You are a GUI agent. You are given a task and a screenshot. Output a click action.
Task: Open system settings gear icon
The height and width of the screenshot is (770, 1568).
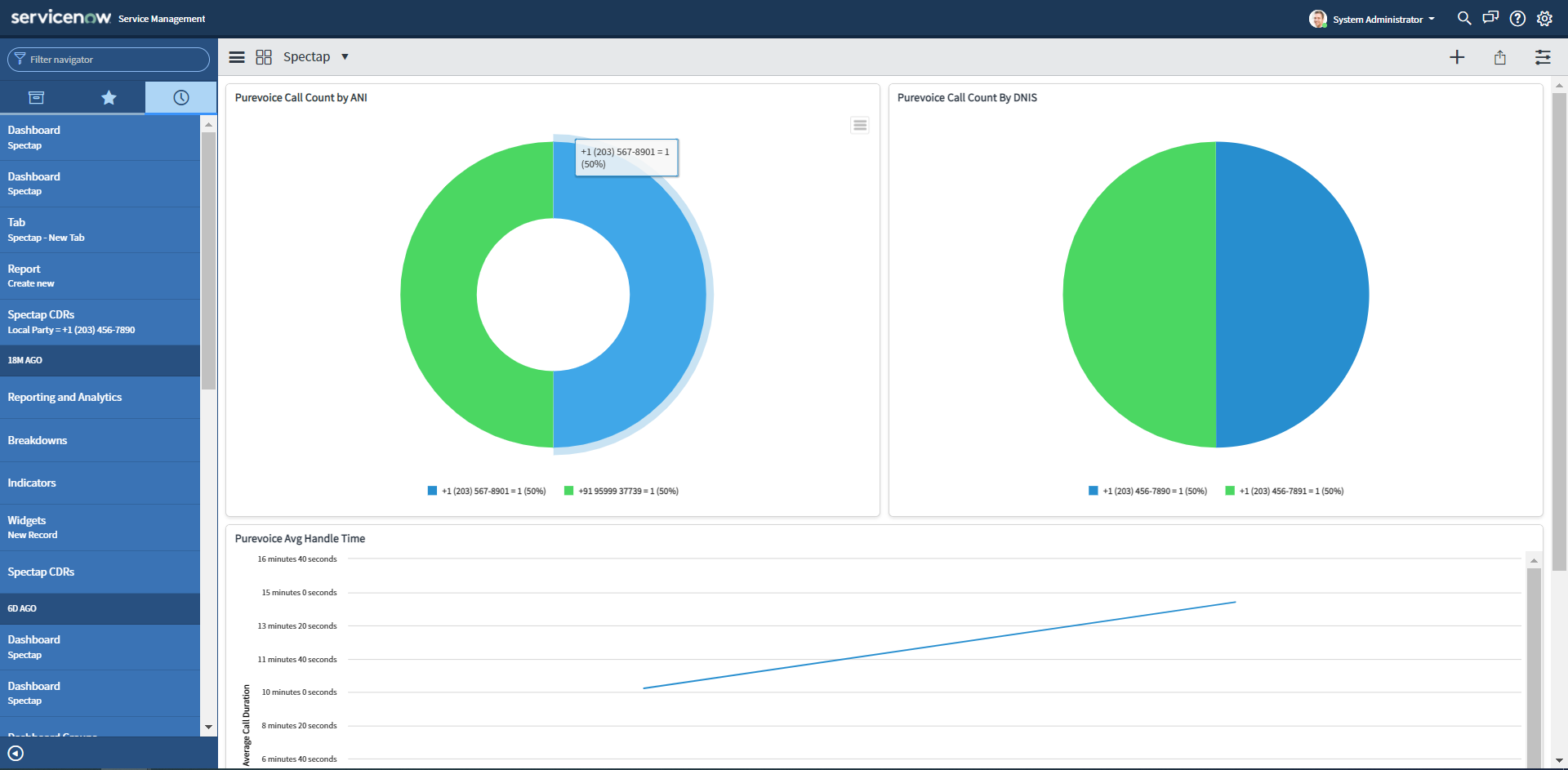[x=1544, y=18]
